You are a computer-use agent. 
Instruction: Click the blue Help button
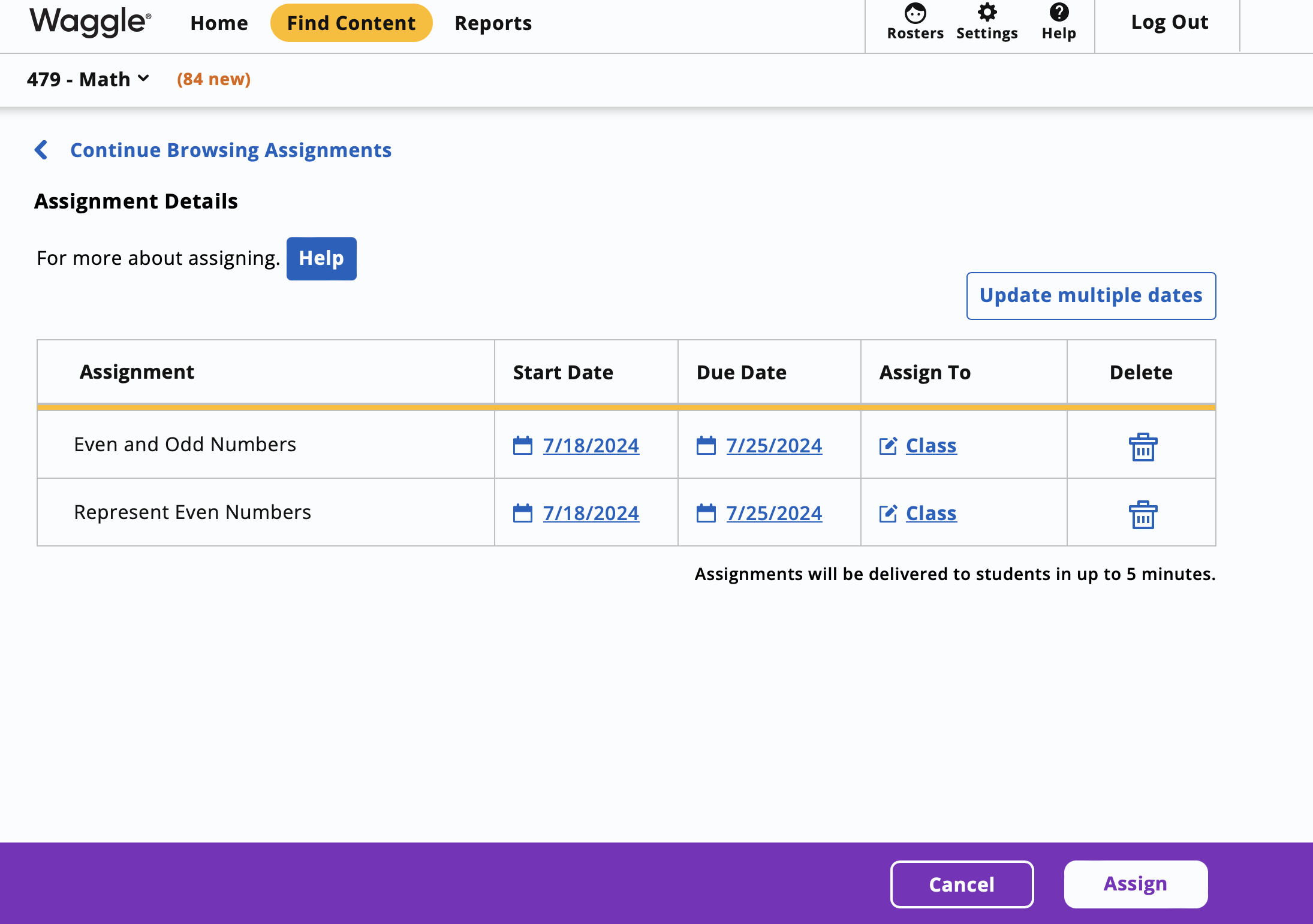point(321,258)
